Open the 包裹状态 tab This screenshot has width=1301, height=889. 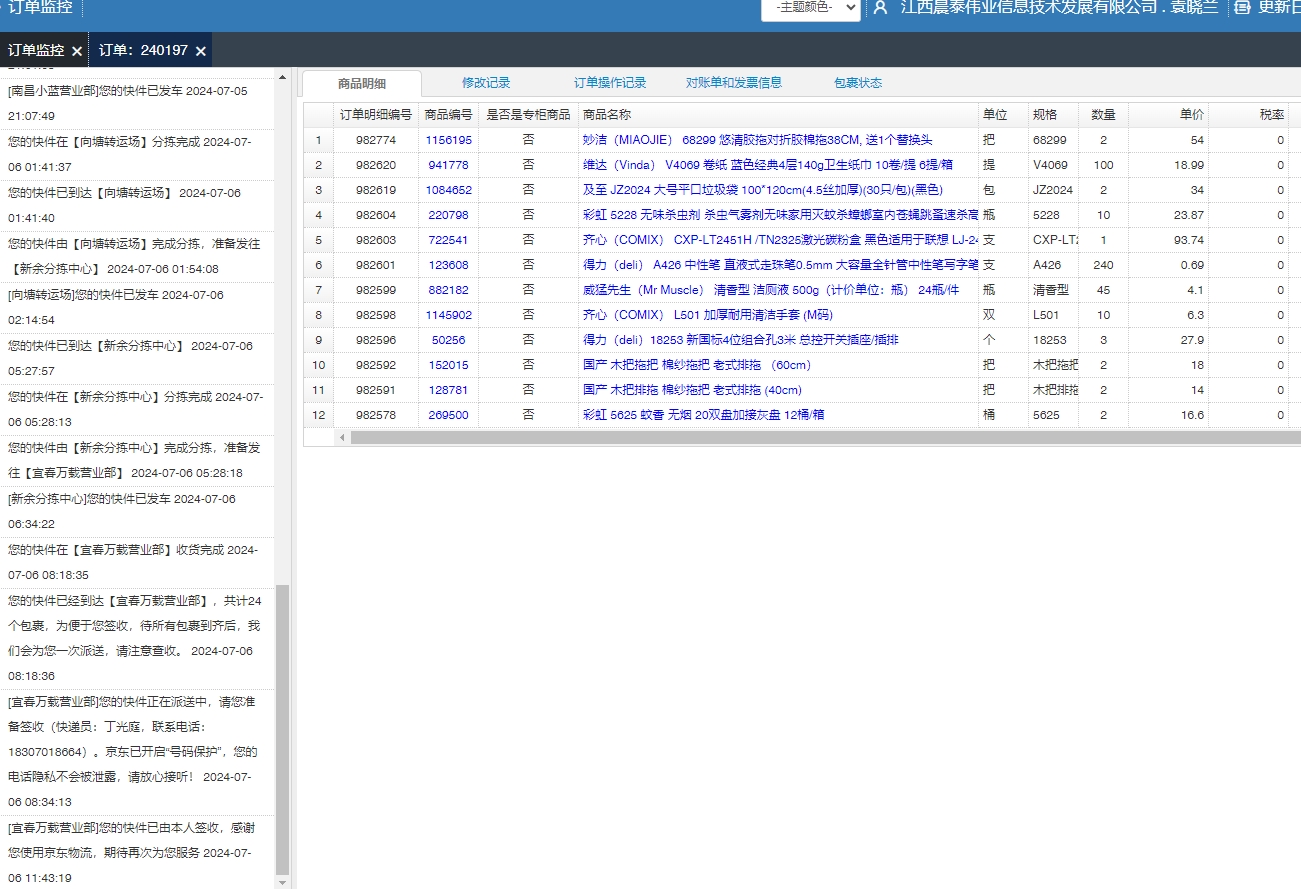[x=858, y=83]
